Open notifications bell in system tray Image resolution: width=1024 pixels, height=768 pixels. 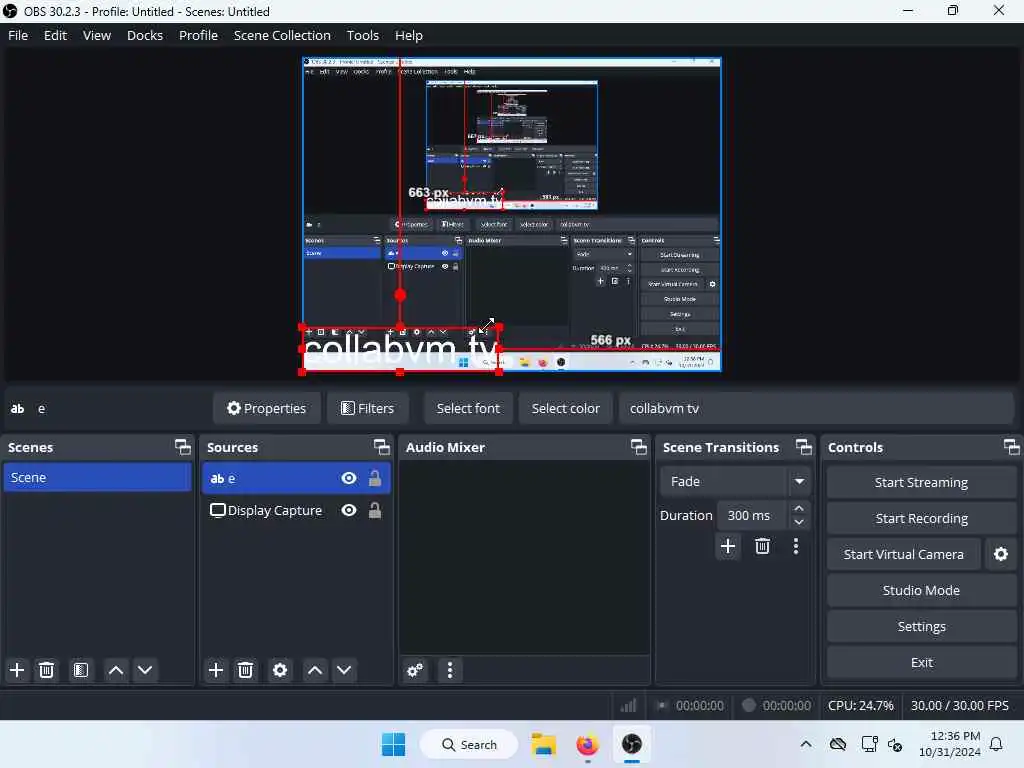pyautogui.click(x=996, y=744)
